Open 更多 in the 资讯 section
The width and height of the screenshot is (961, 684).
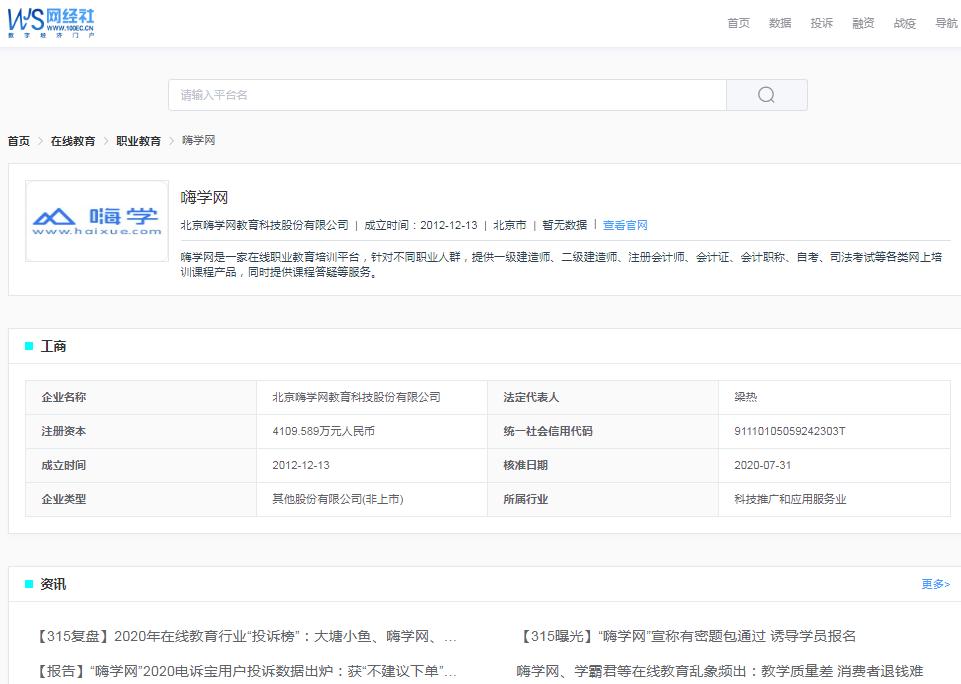(936, 583)
